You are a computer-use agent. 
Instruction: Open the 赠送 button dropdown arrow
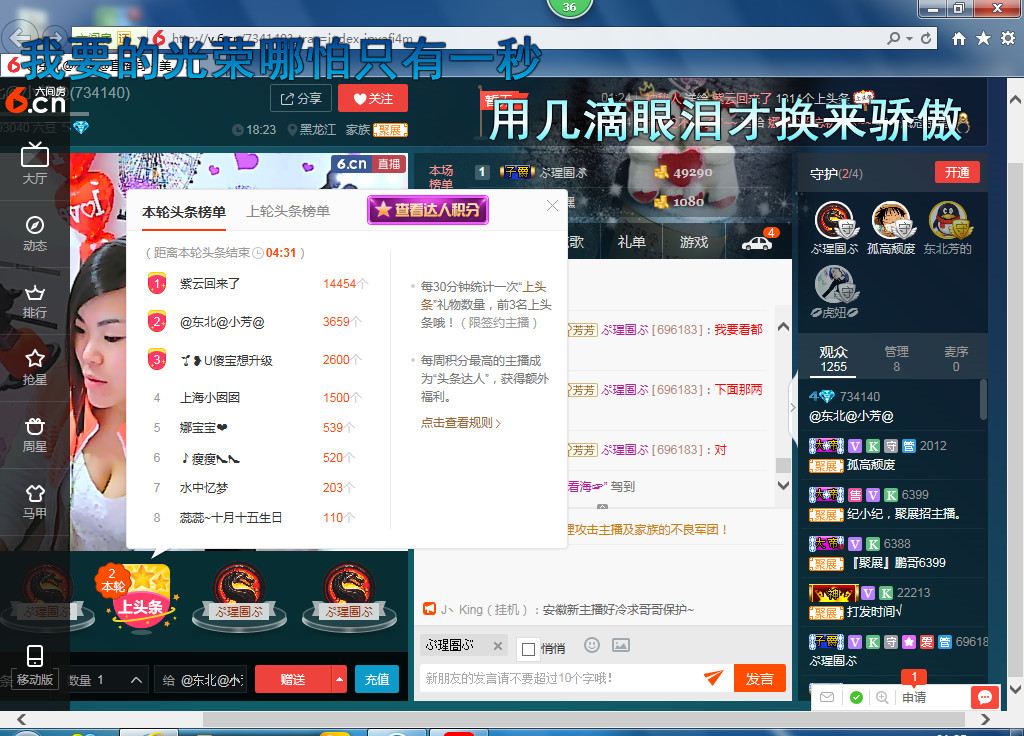[x=339, y=679]
